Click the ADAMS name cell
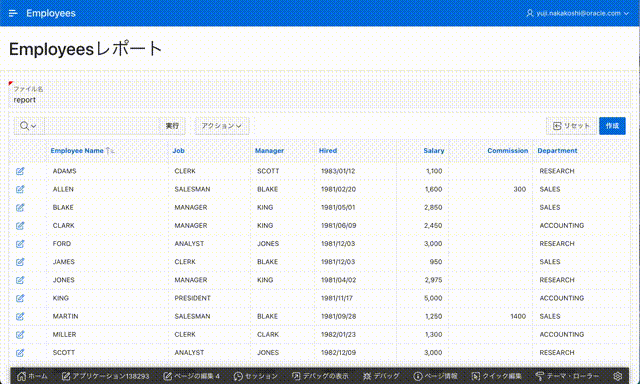640x384 pixels. coord(64,171)
